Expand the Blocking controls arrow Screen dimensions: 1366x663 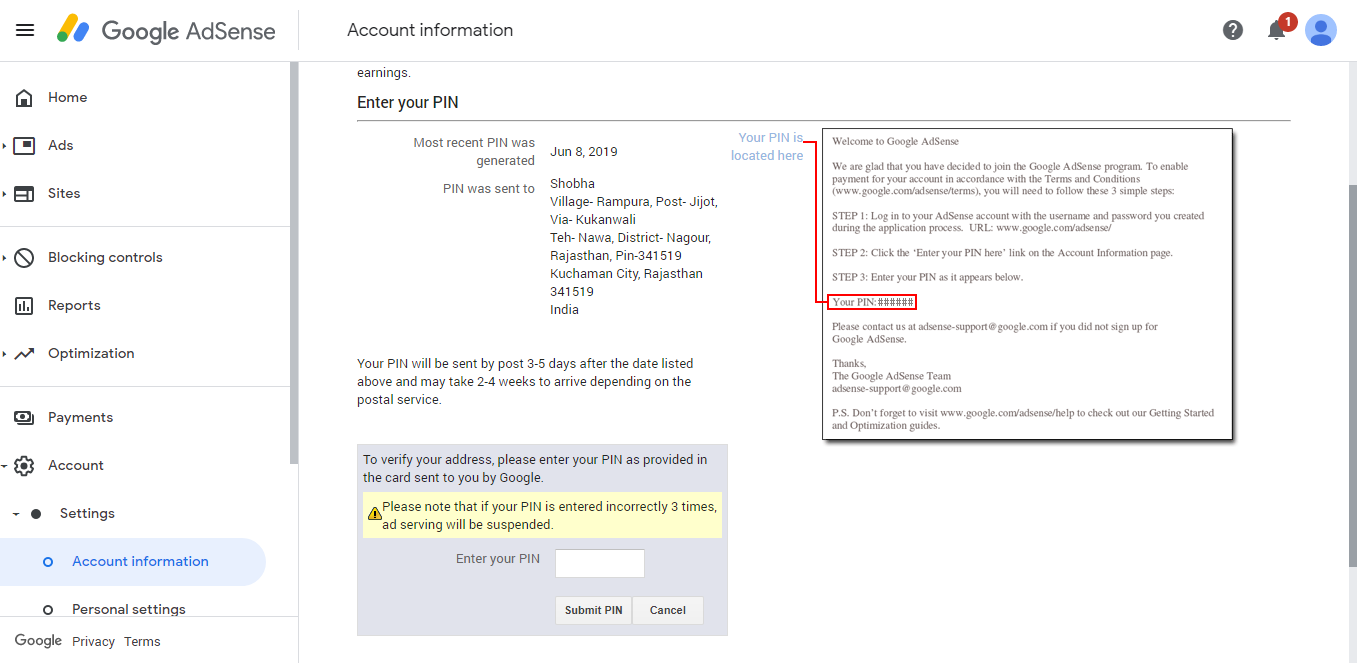pos(4,257)
